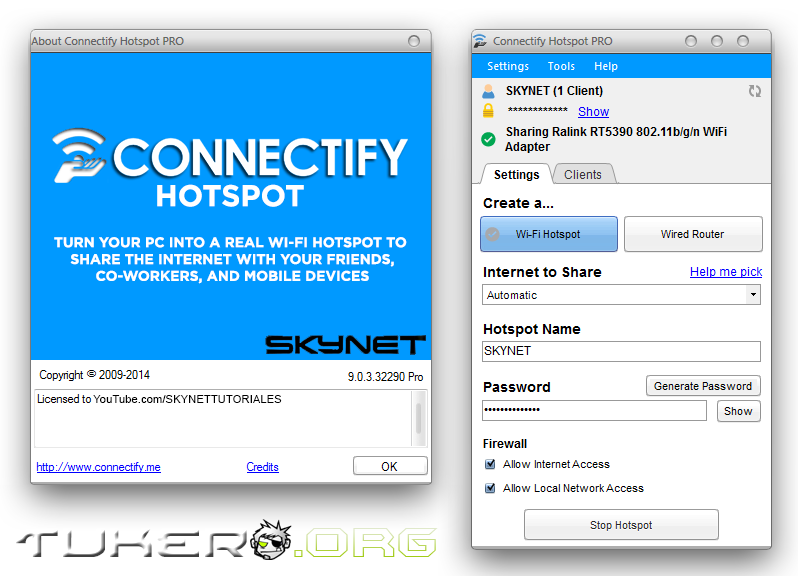Uncheck Allow Internet Access checkbox

coord(490,464)
